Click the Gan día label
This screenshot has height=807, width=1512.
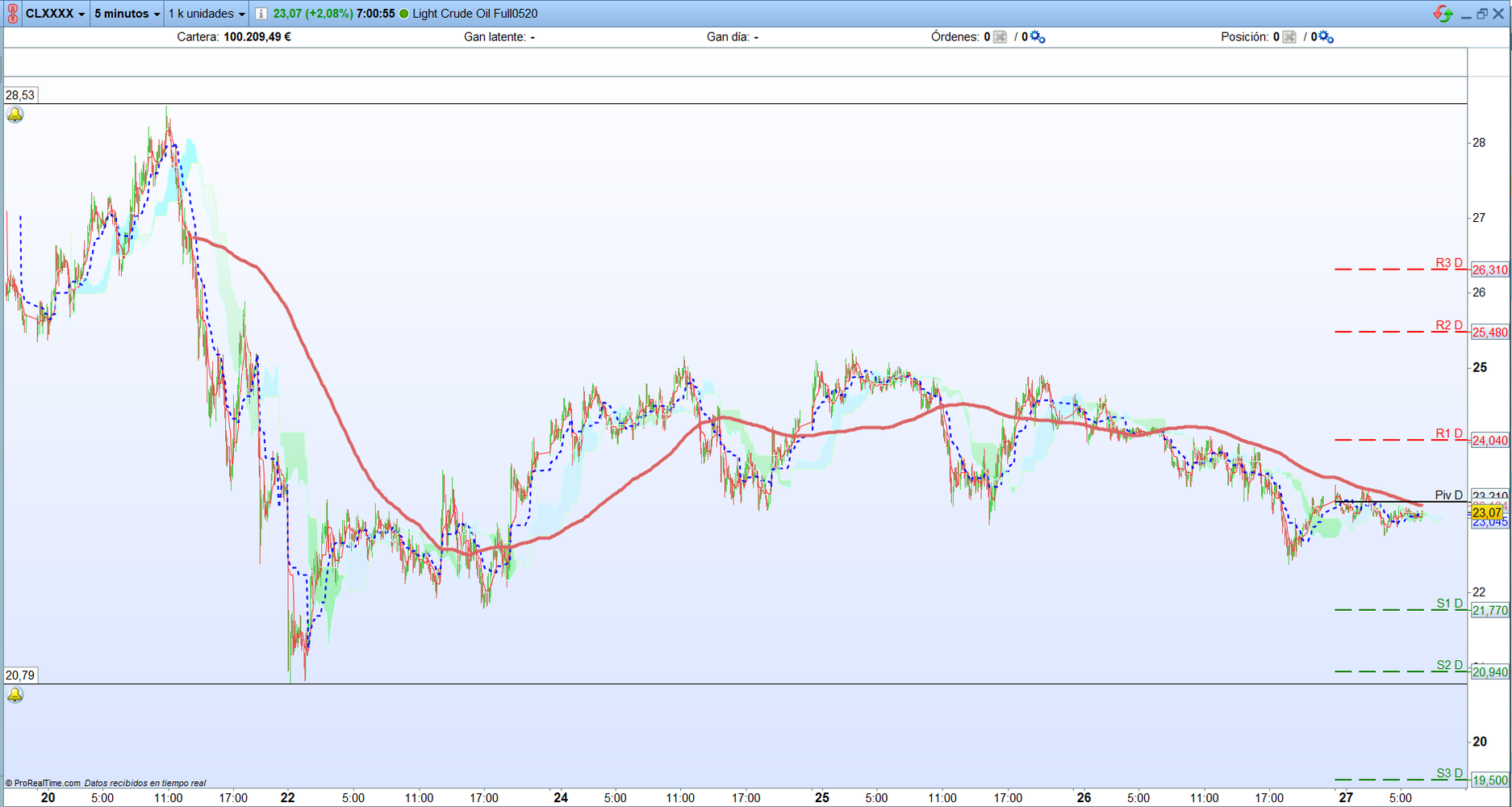click(728, 37)
